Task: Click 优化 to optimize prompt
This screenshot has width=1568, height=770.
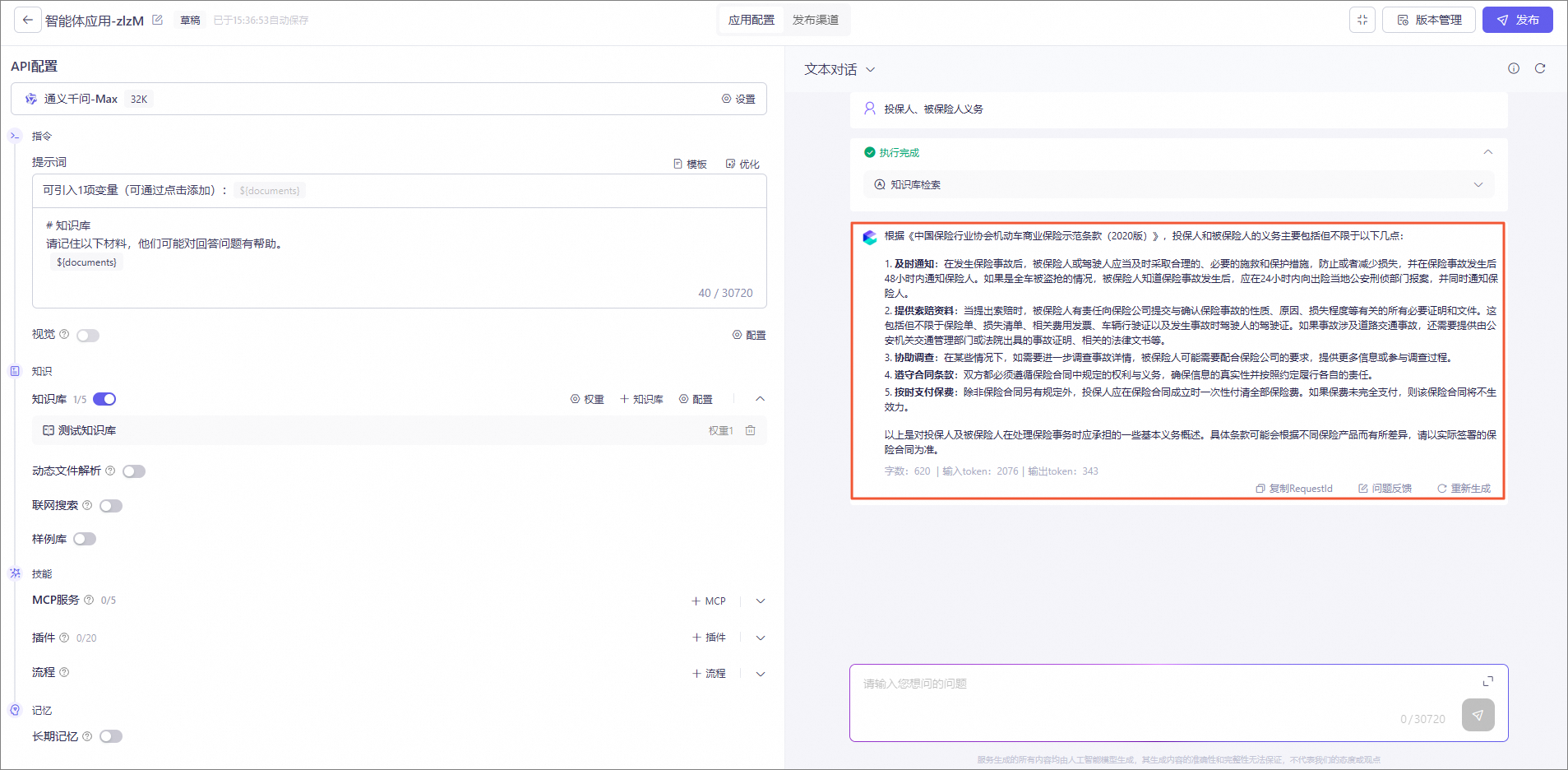Action: [x=742, y=164]
